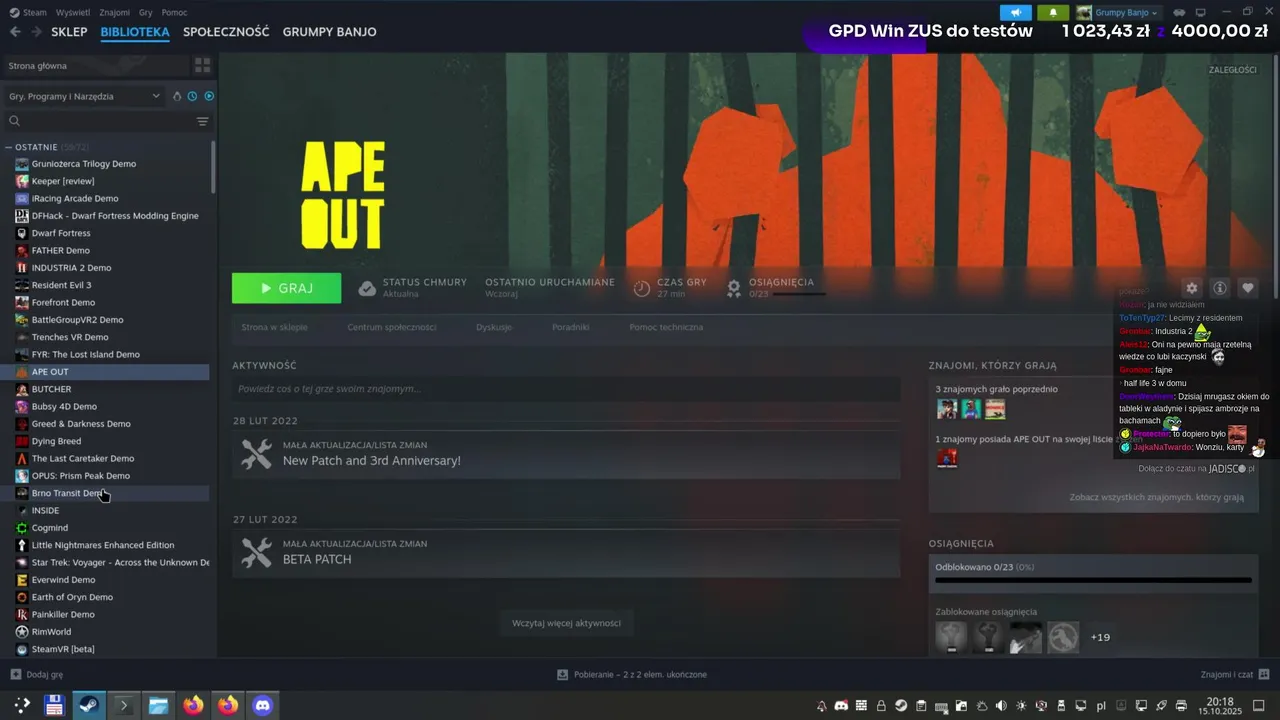
Task: Open the Gry menu
Action: point(146,12)
